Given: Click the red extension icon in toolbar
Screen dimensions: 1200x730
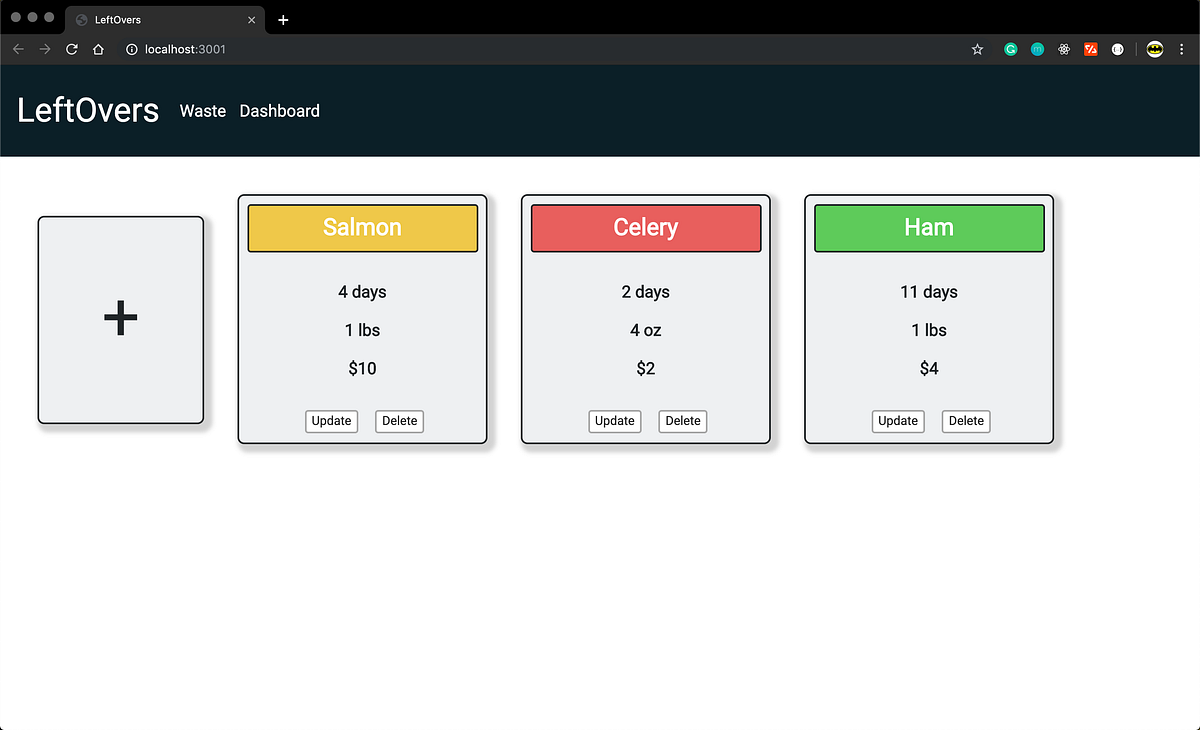Looking at the screenshot, I should tap(1090, 48).
